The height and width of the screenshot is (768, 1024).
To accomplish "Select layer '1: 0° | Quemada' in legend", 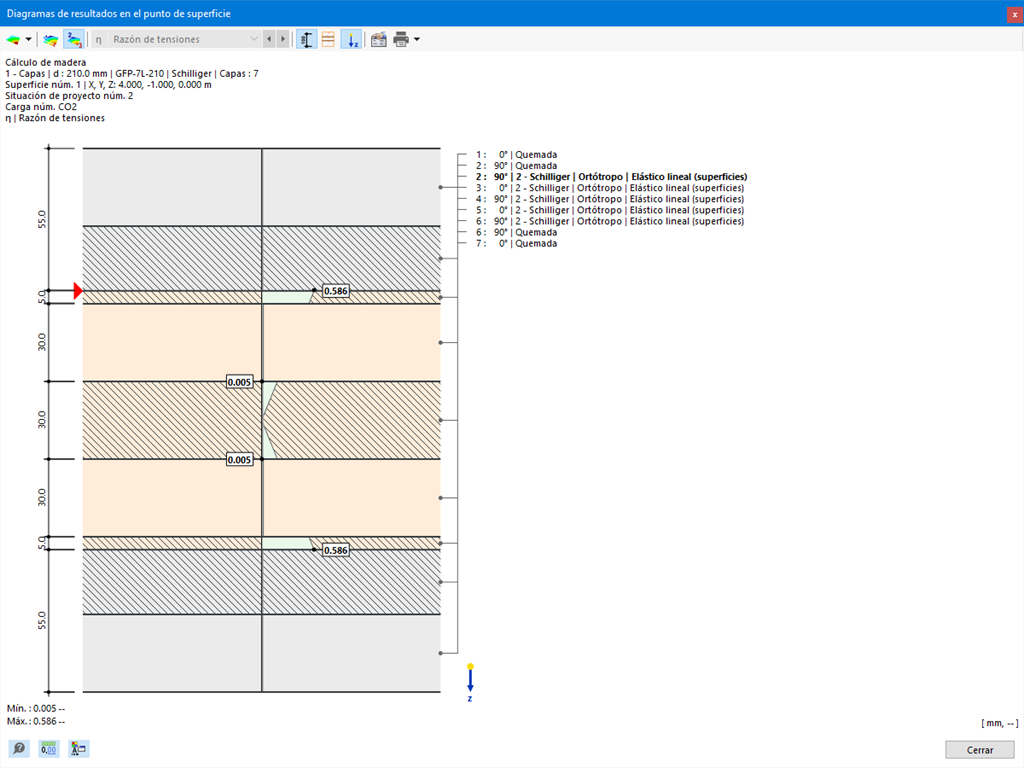I will coord(517,155).
